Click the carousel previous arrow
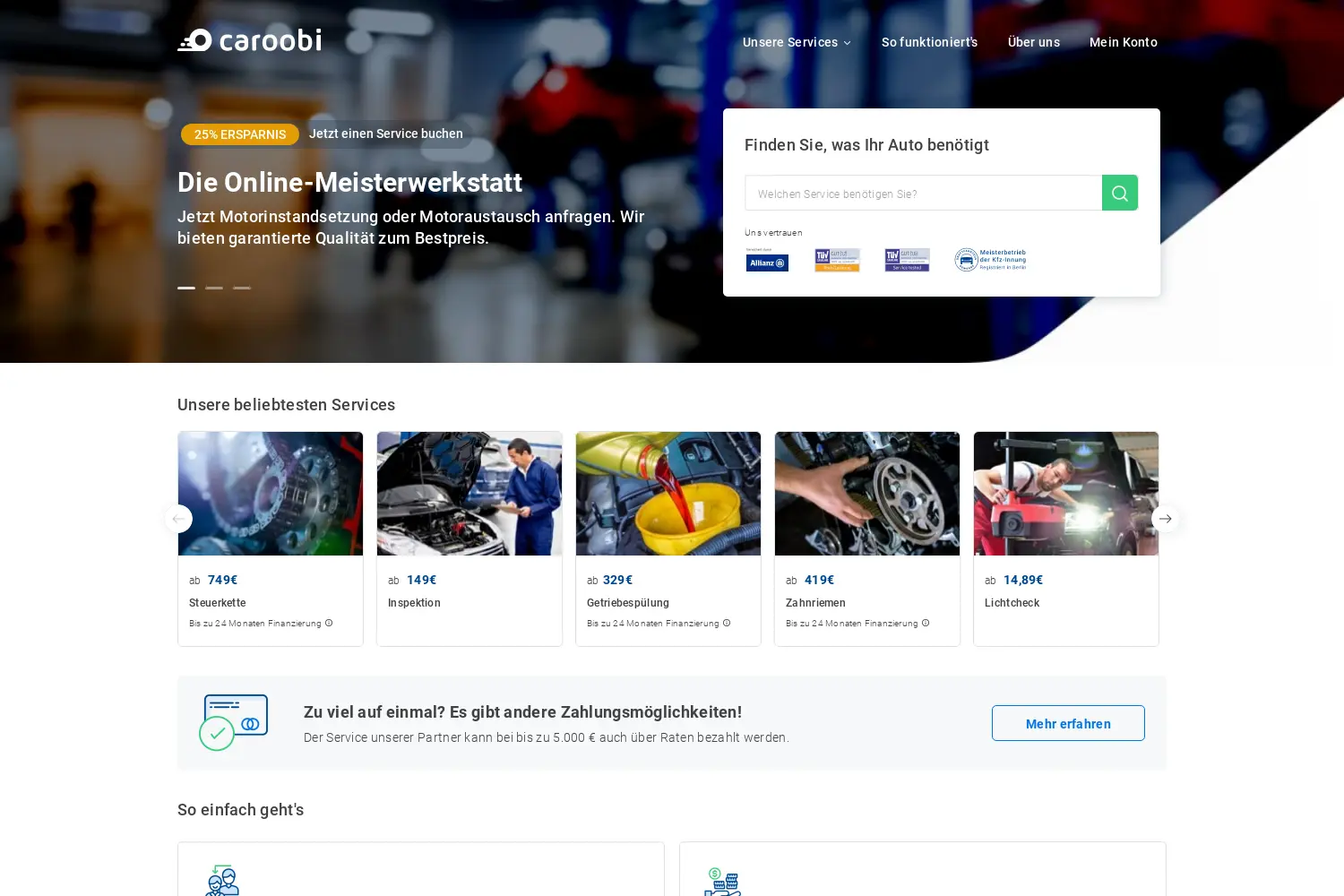1344x896 pixels. [178, 519]
